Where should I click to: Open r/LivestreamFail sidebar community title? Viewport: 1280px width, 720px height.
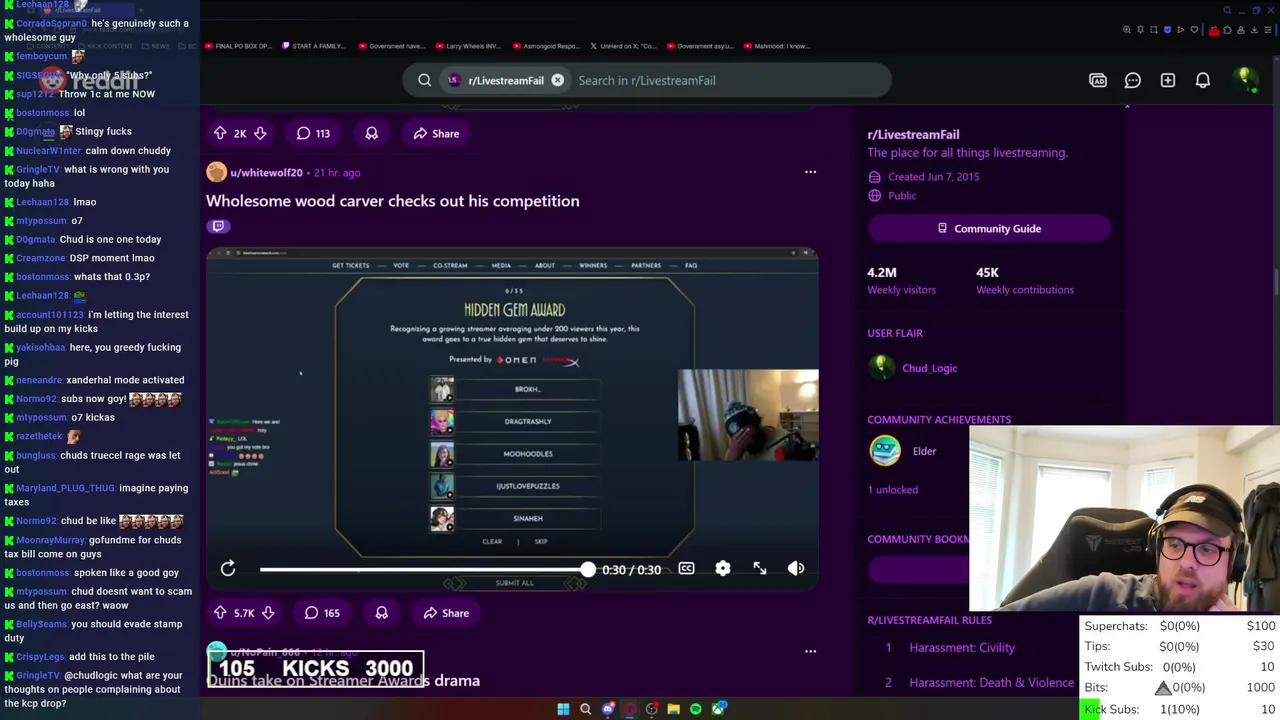(x=913, y=134)
